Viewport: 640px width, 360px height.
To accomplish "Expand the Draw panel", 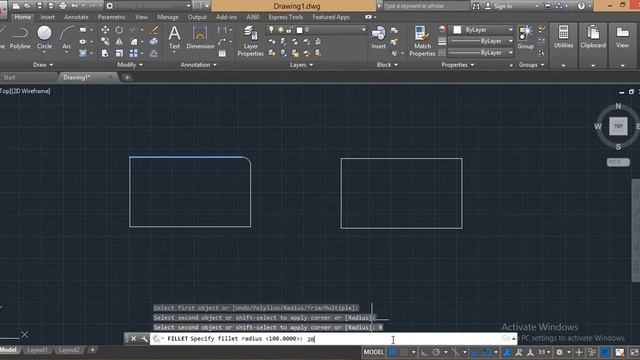I will (43, 64).
